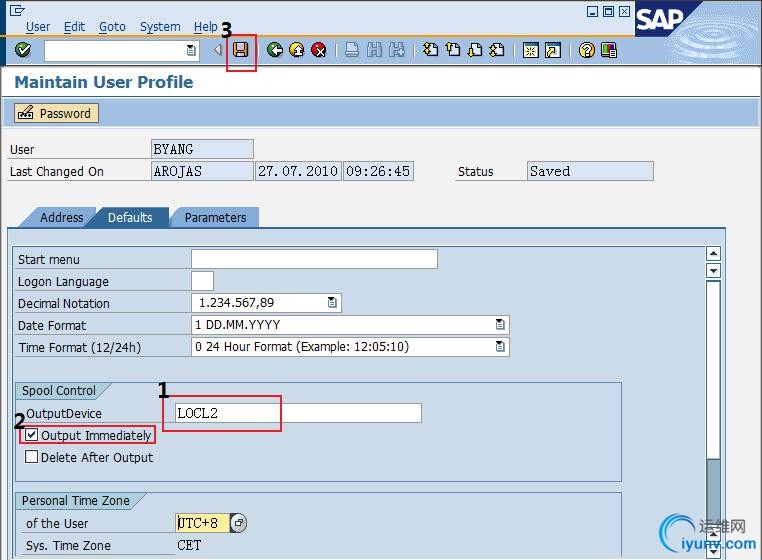The image size is (762, 560).
Task: Click the Sys. Time Zone value CET
Action: coord(189,545)
